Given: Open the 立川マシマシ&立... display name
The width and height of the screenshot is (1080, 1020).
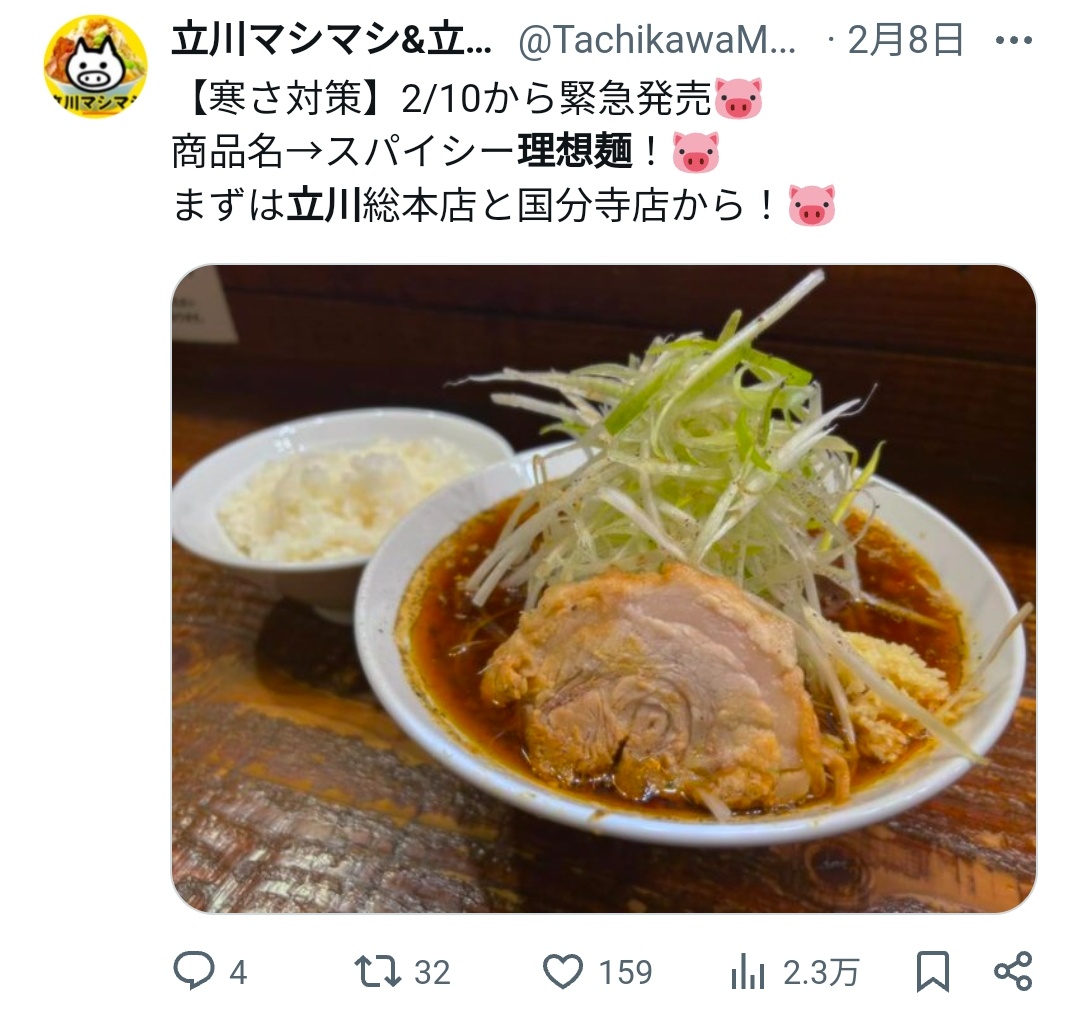Looking at the screenshot, I should [x=331, y=40].
